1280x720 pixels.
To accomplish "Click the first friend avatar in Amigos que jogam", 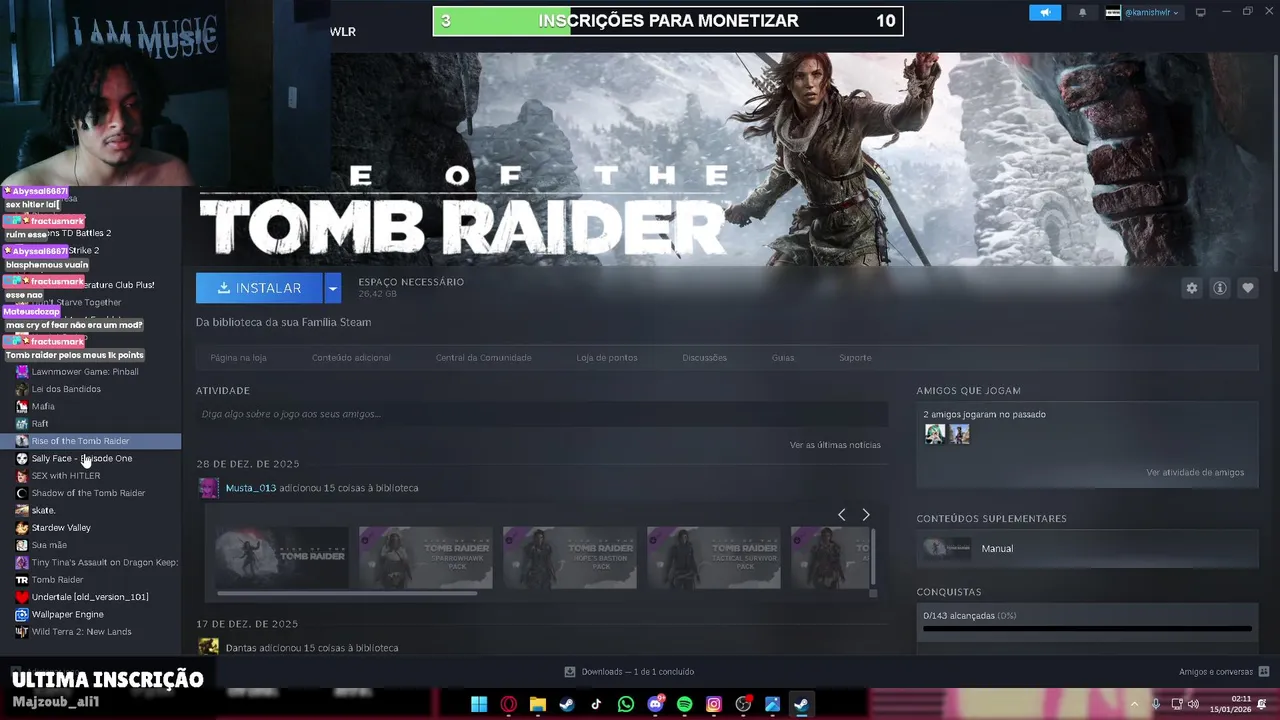I will 935,434.
